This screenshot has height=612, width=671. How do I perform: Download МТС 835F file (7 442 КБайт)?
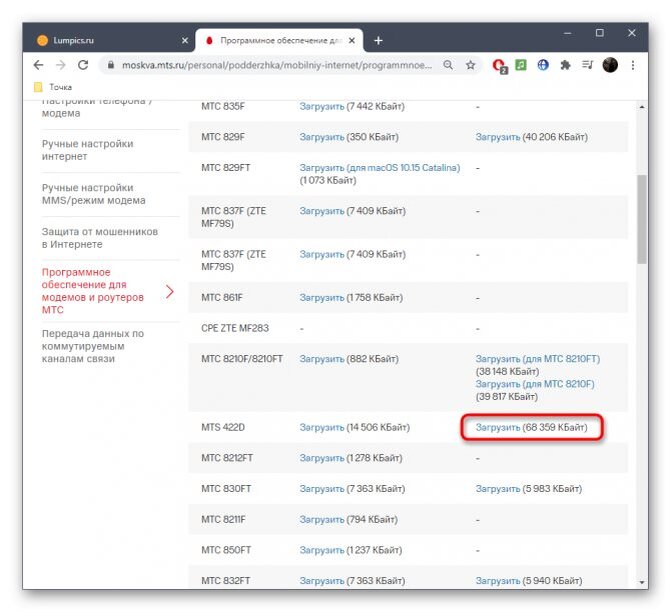coord(322,106)
